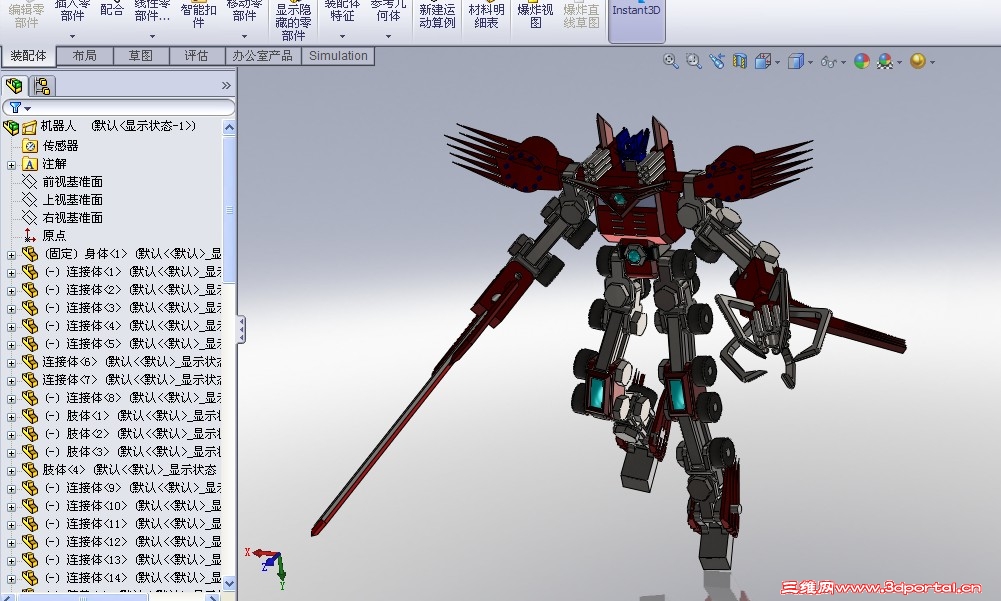This screenshot has width=1001, height=601.
Task: Expand the 肢体<1> tree node
Action: click(x=11, y=417)
